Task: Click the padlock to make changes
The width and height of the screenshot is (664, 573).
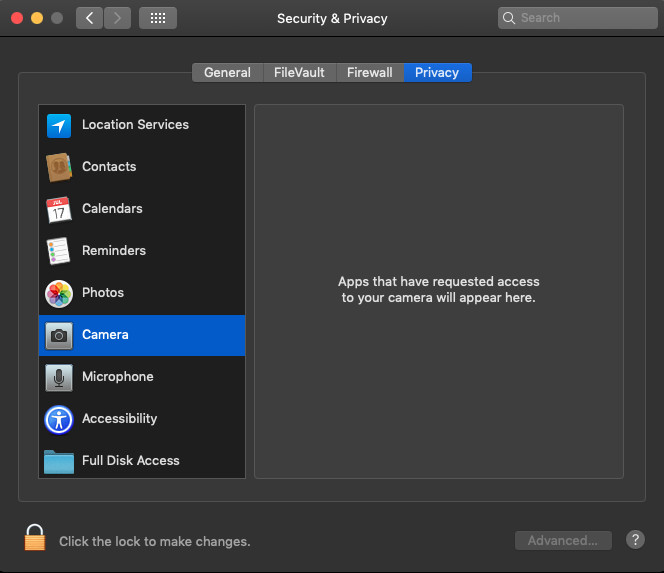Action: tap(35, 537)
